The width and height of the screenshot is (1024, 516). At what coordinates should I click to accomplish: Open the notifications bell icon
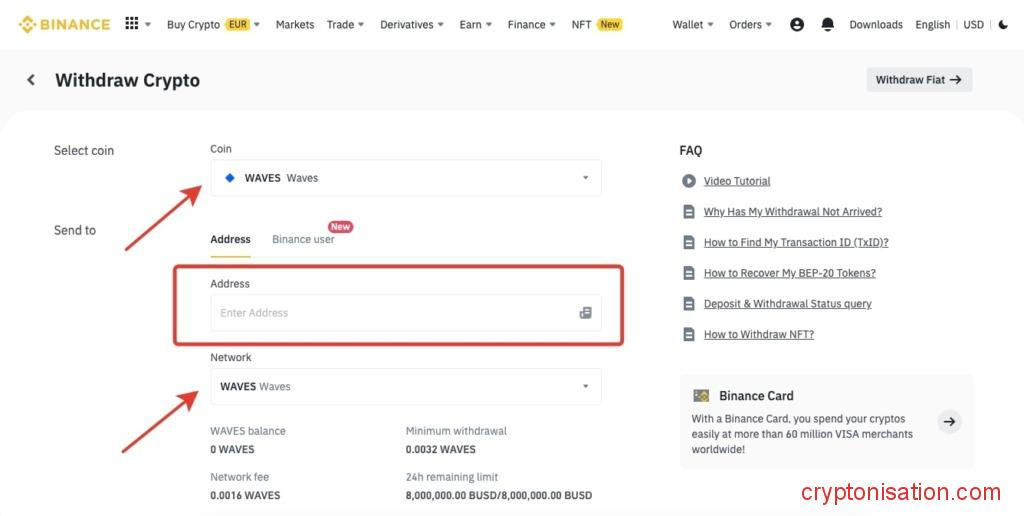827,24
